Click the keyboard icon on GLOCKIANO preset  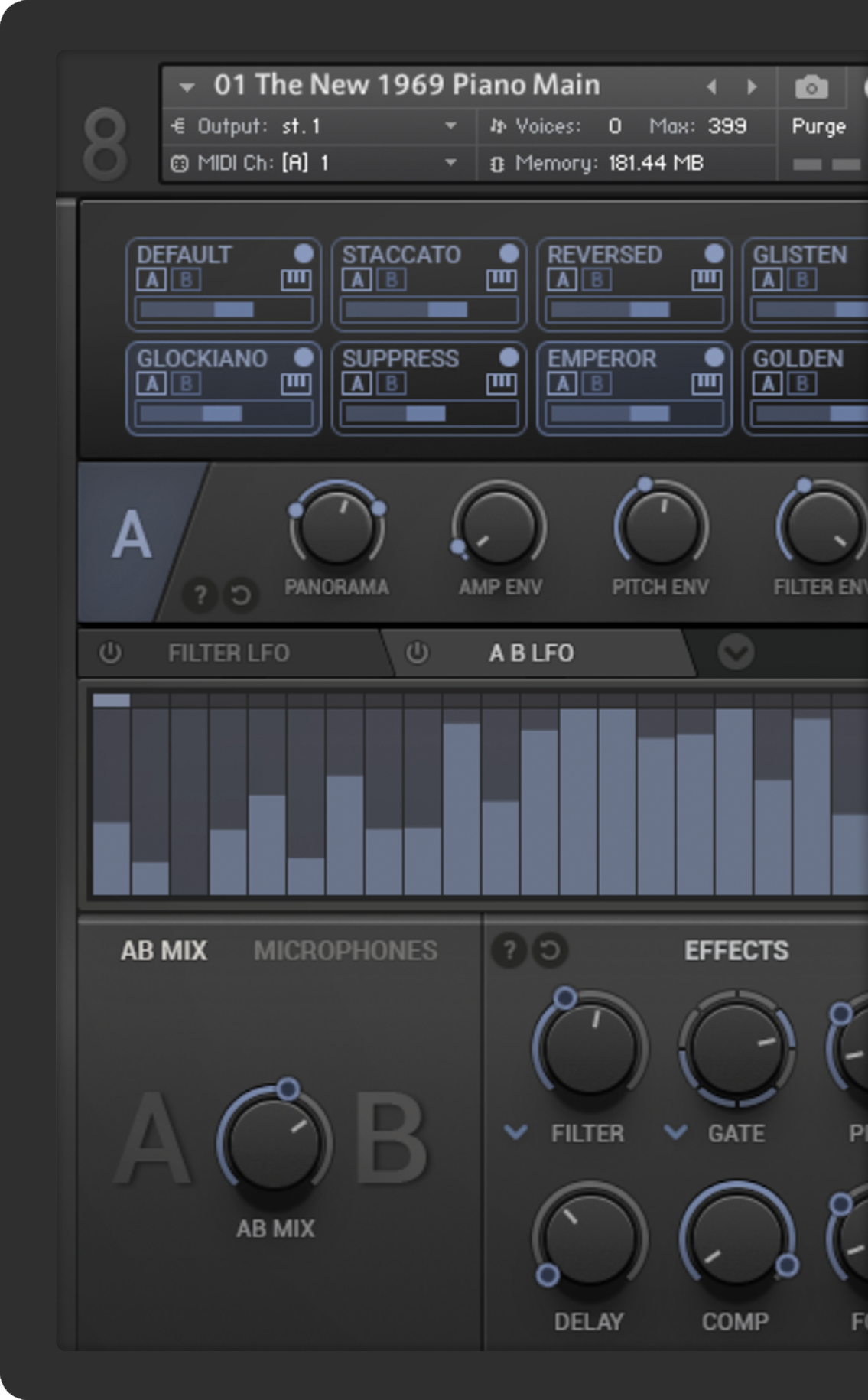(x=296, y=384)
